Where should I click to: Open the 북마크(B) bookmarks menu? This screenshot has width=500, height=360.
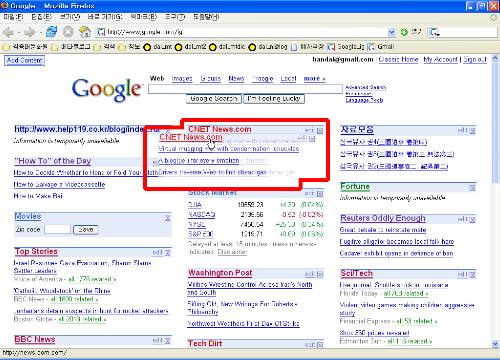click(x=144, y=17)
